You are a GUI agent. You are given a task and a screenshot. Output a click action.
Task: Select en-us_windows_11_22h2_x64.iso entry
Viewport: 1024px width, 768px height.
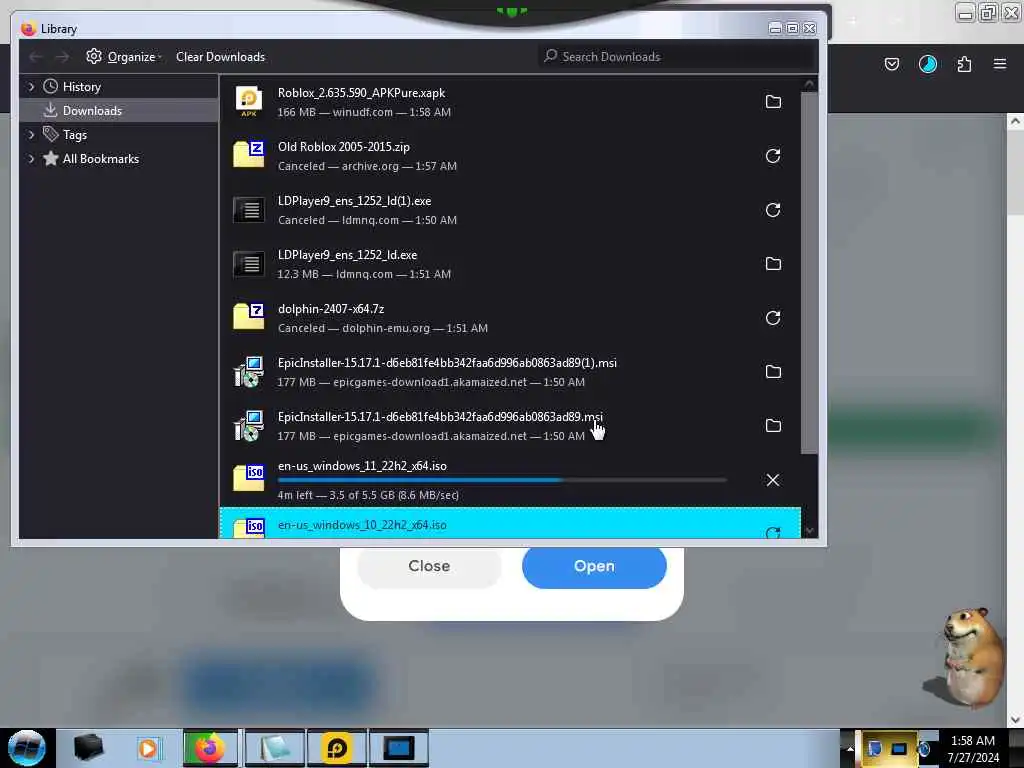click(510, 480)
